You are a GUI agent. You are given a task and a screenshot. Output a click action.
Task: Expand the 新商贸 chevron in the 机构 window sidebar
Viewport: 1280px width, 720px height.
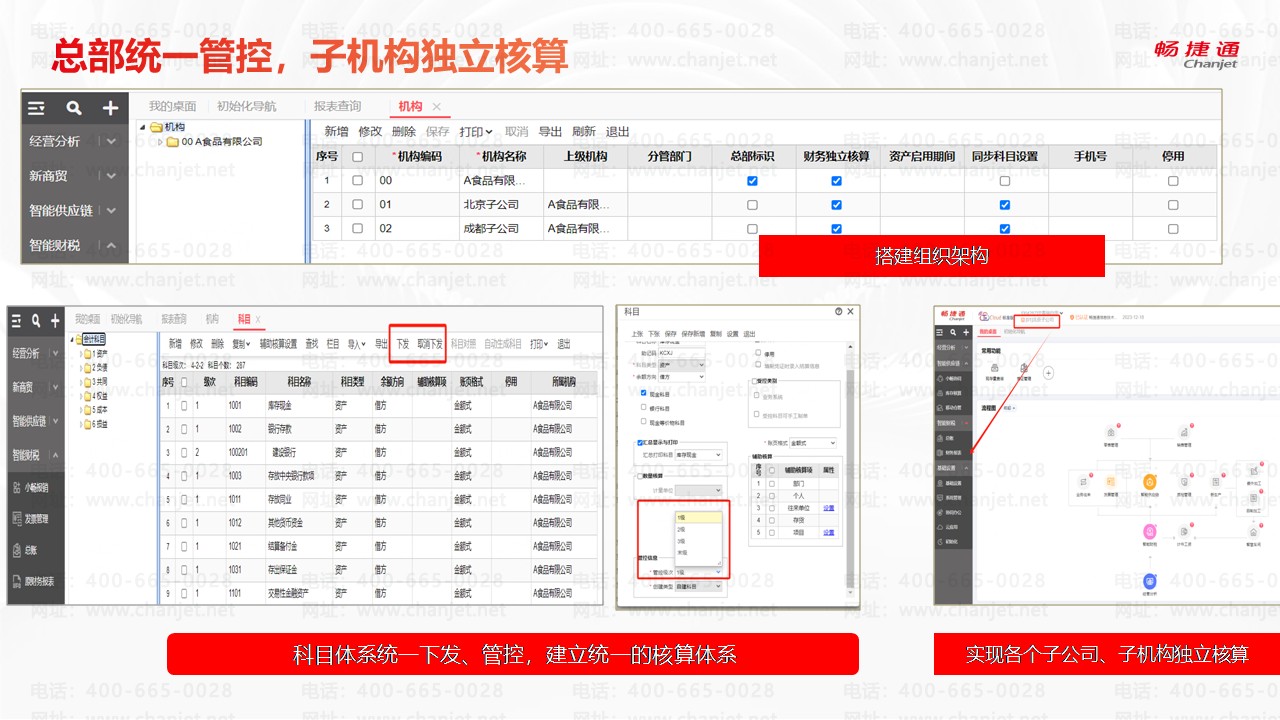[111, 176]
